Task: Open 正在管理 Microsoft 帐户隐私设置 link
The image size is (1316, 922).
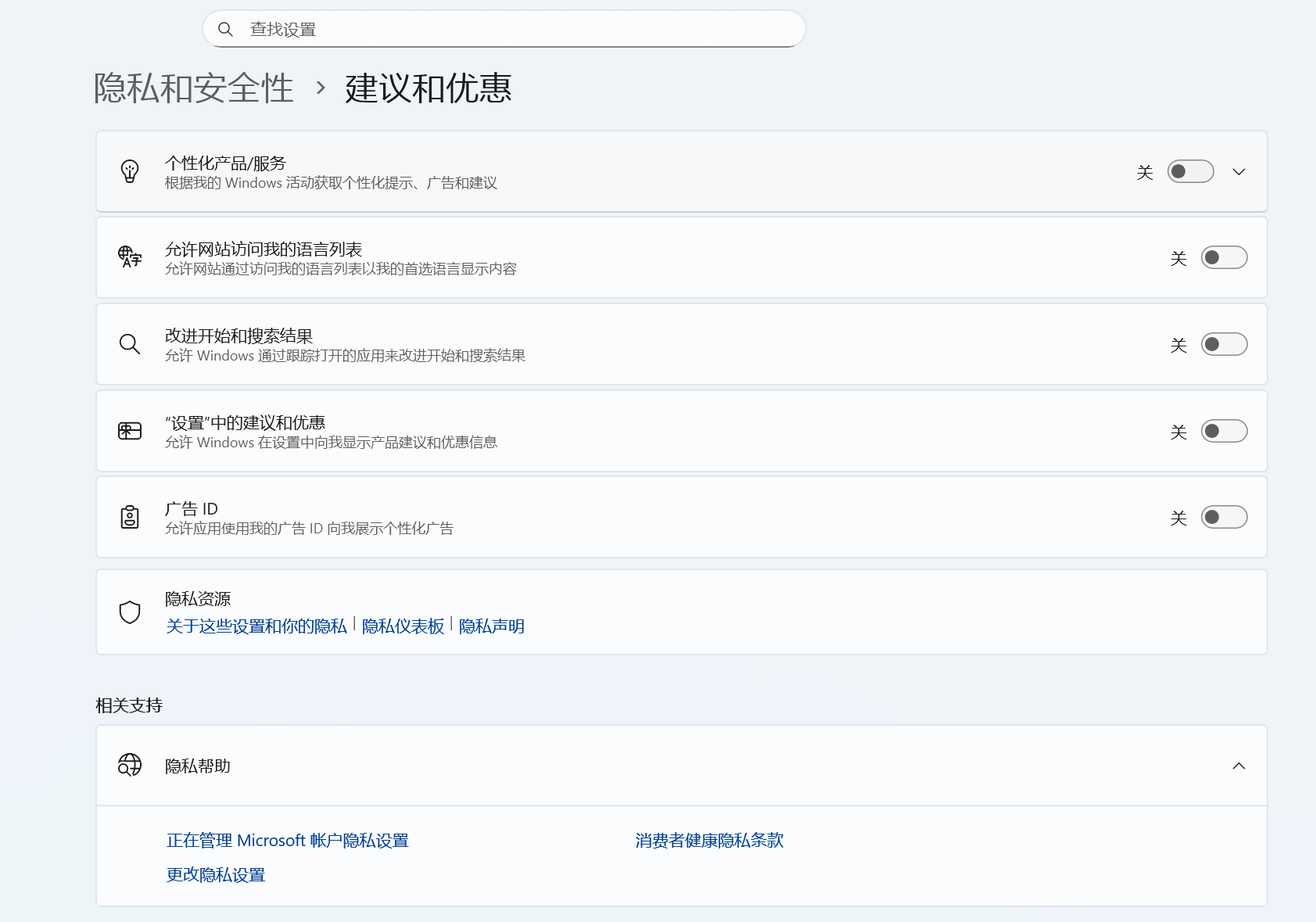Action: tap(287, 841)
